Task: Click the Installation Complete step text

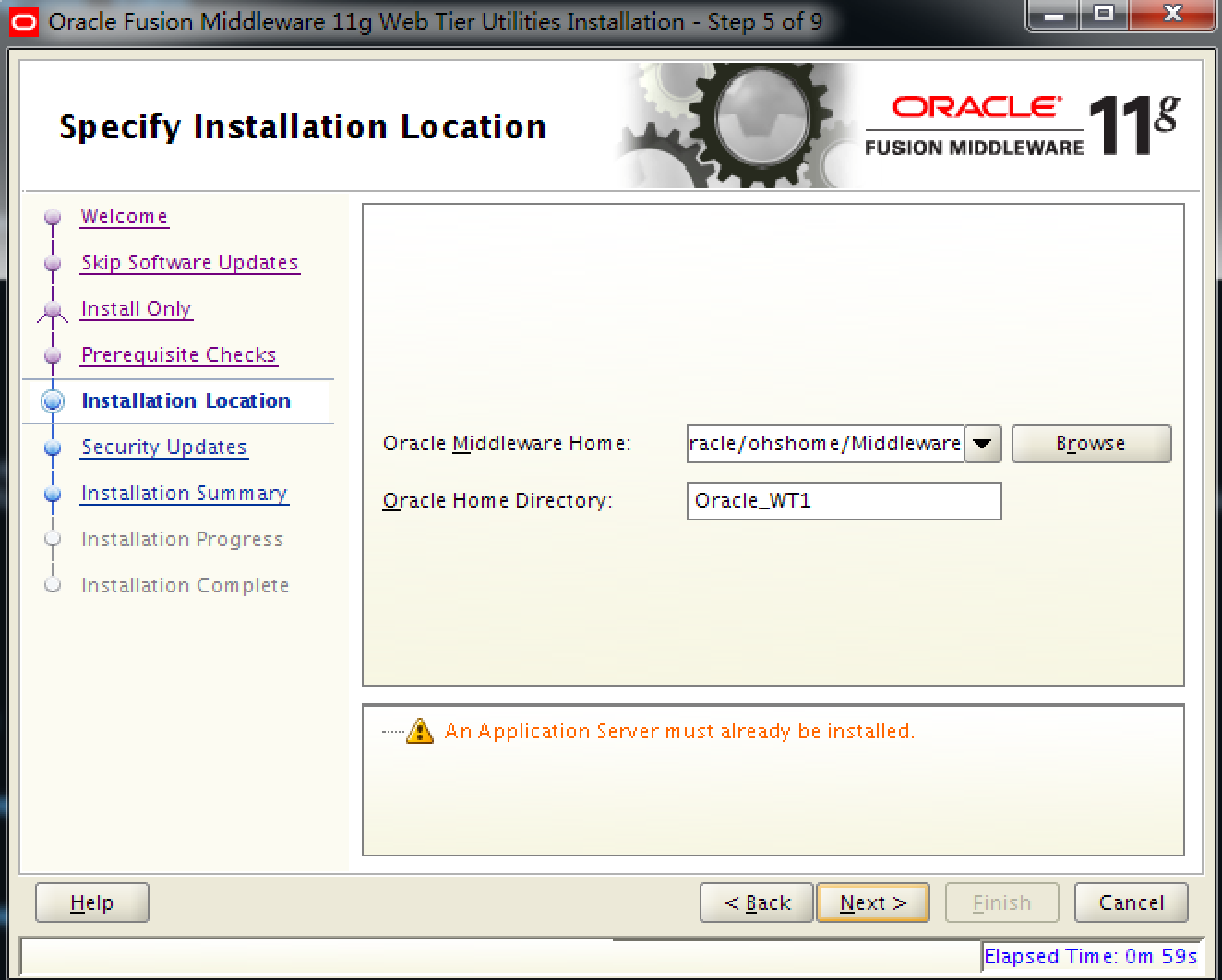Action: click(185, 586)
